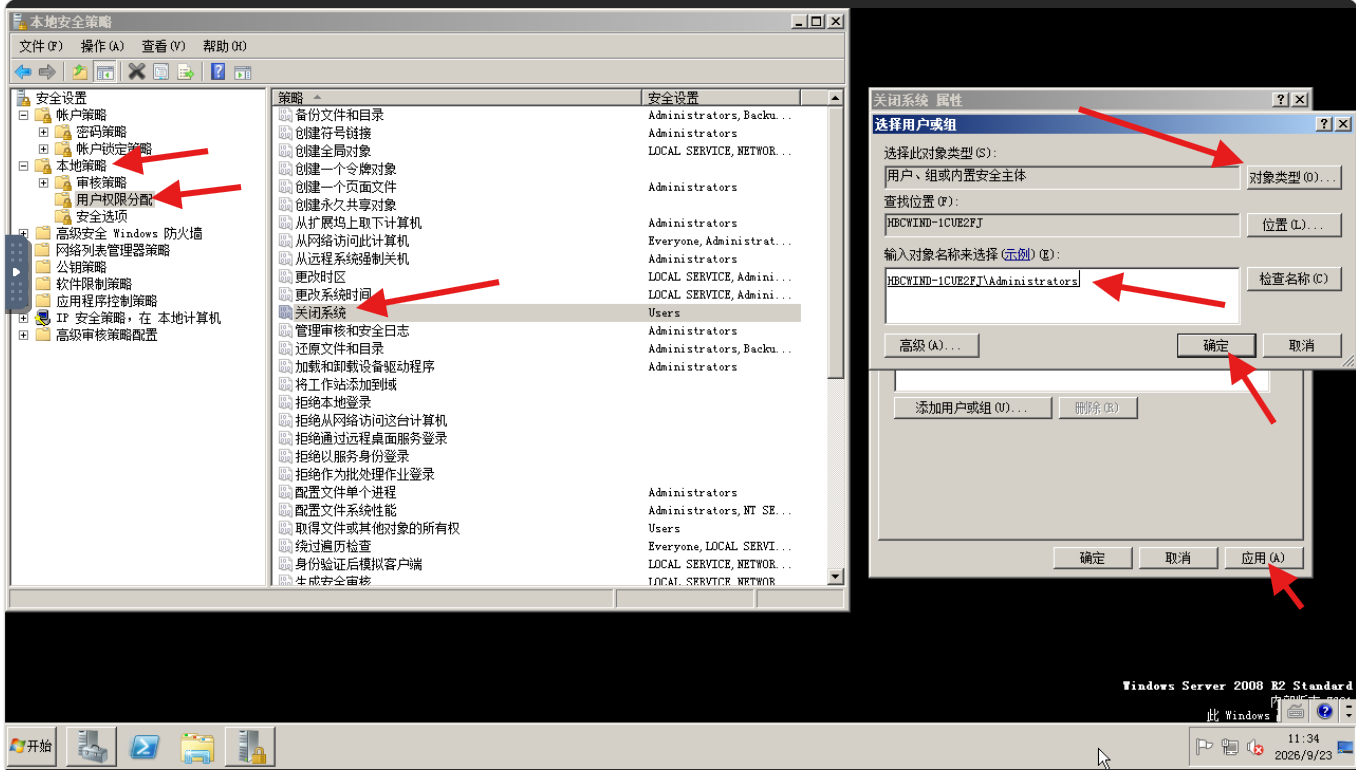Screen dimensions: 1356x770
Task: Expand the 密码策略 tree node
Action: (x=43, y=132)
